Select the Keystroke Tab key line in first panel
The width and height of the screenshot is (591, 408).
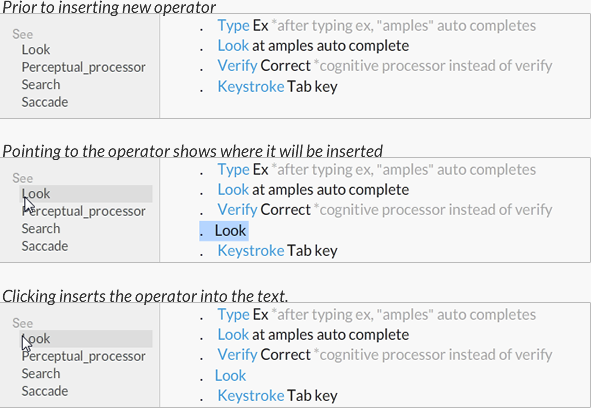[277, 87]
